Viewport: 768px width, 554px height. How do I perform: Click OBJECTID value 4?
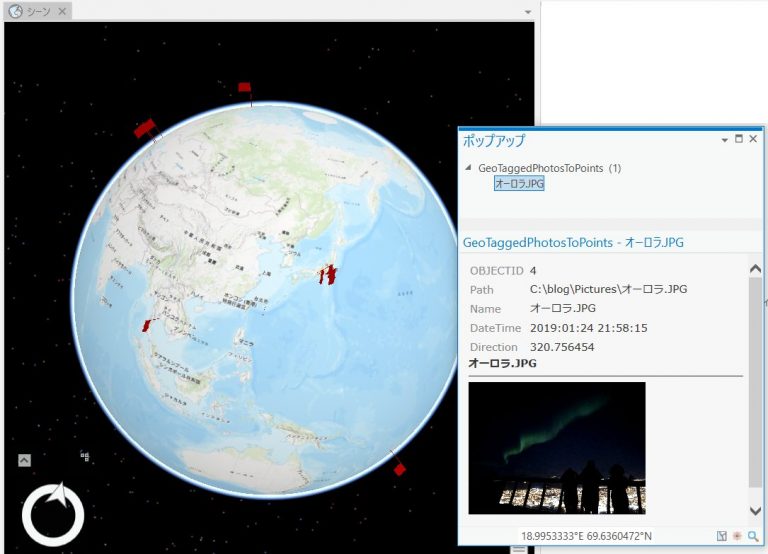pos(533,271)
